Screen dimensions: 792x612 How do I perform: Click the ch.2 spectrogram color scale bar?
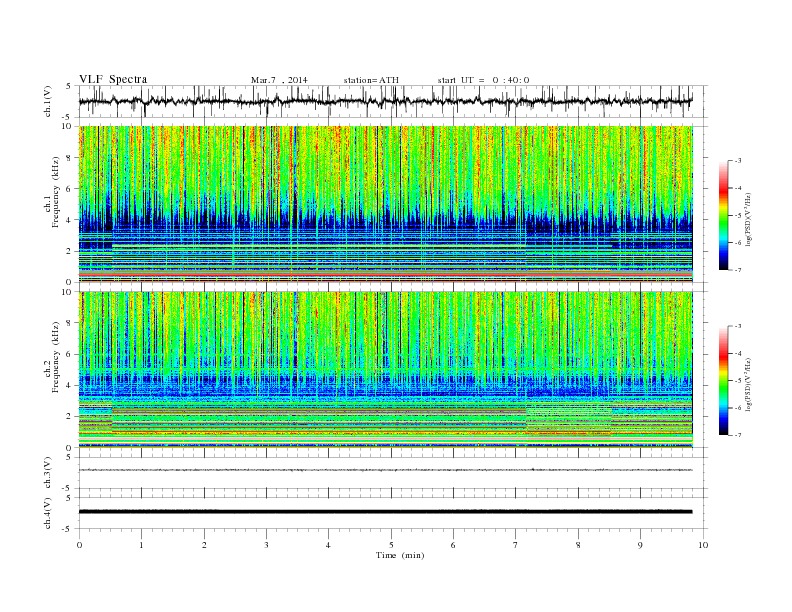click(x=723, y=380)
